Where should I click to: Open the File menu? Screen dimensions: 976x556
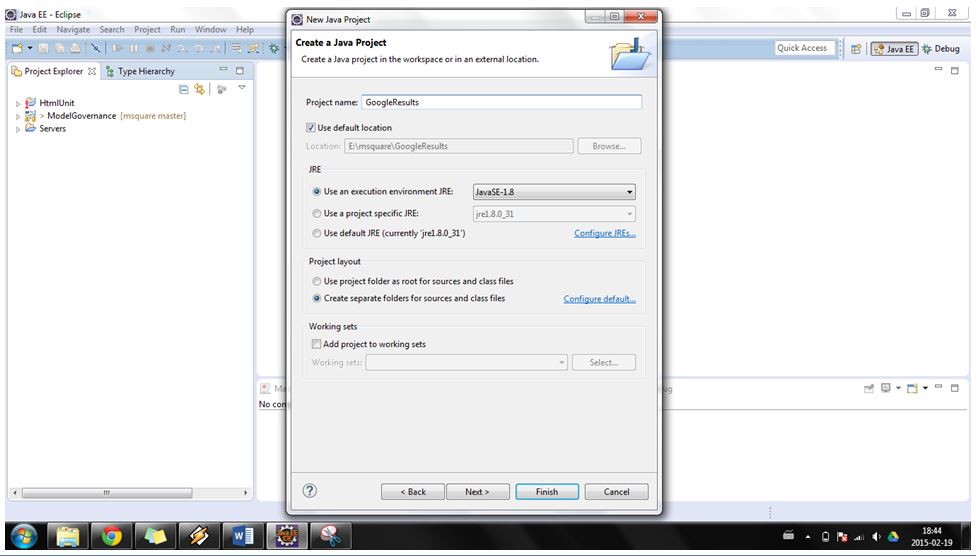coord(16,29)
